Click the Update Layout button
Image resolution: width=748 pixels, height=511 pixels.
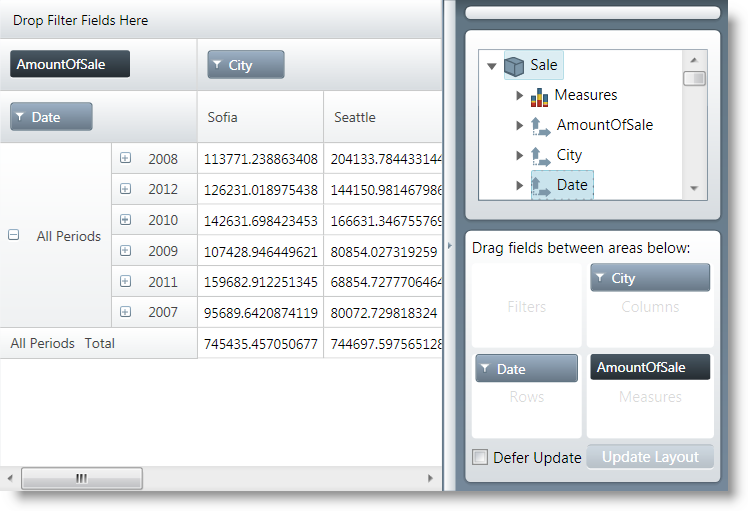(650, 457)
